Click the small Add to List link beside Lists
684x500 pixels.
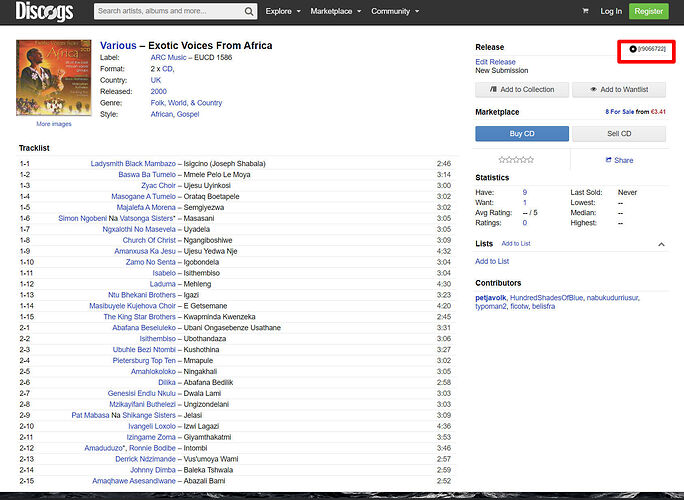[516, 243]
